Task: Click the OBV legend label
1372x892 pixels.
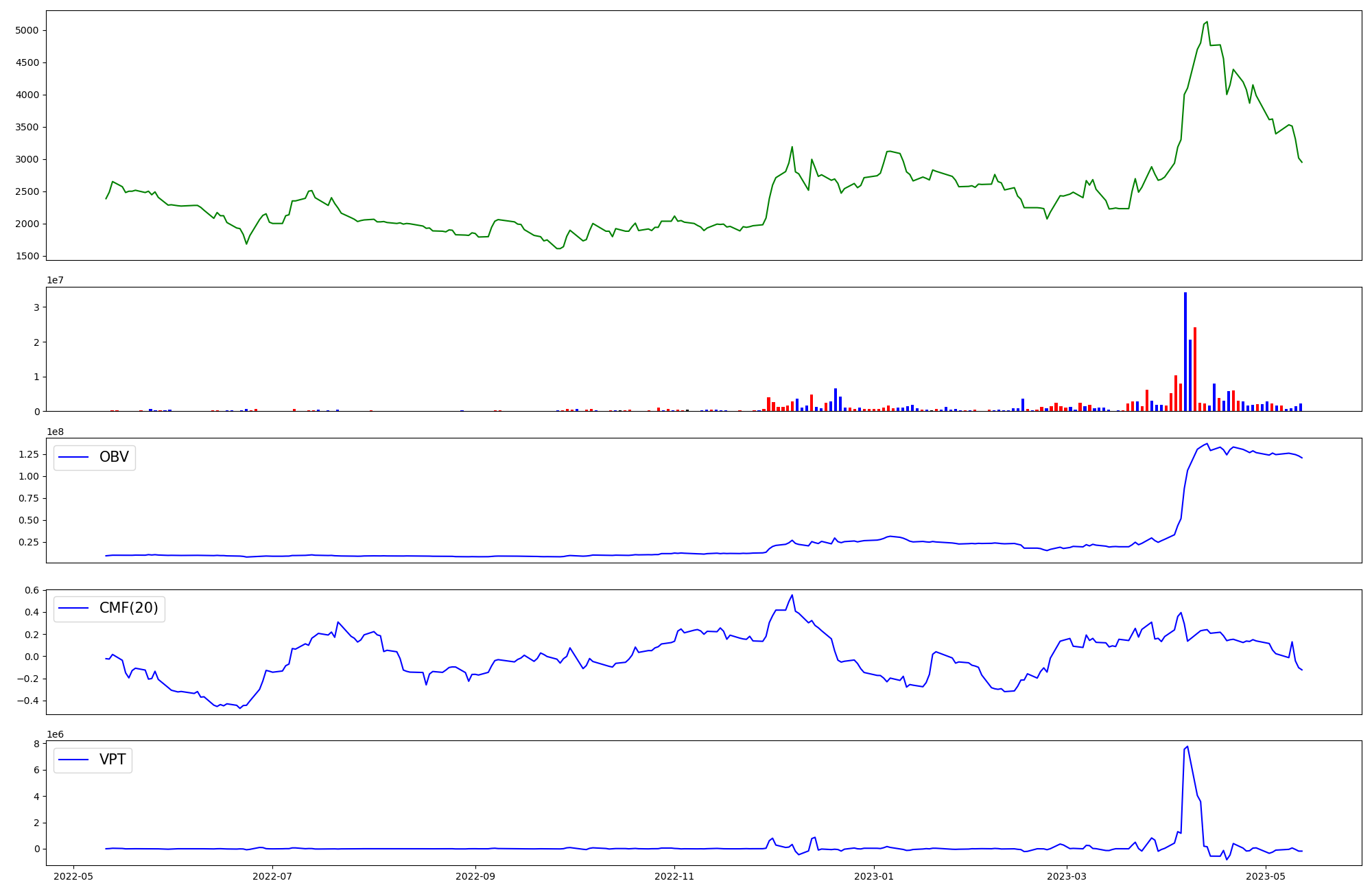Action: click(114, 457)
